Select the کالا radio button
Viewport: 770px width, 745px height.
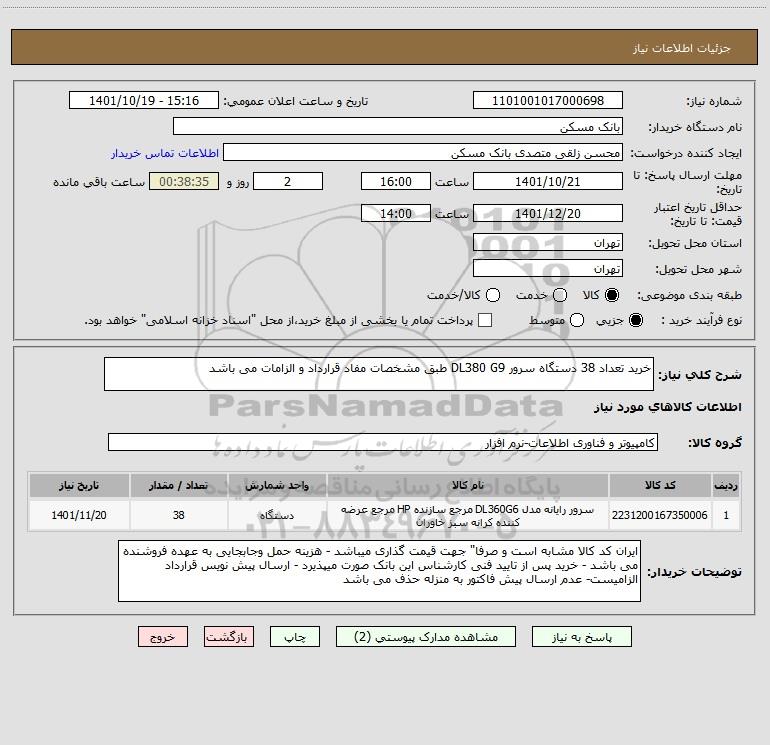pos(611,295)
